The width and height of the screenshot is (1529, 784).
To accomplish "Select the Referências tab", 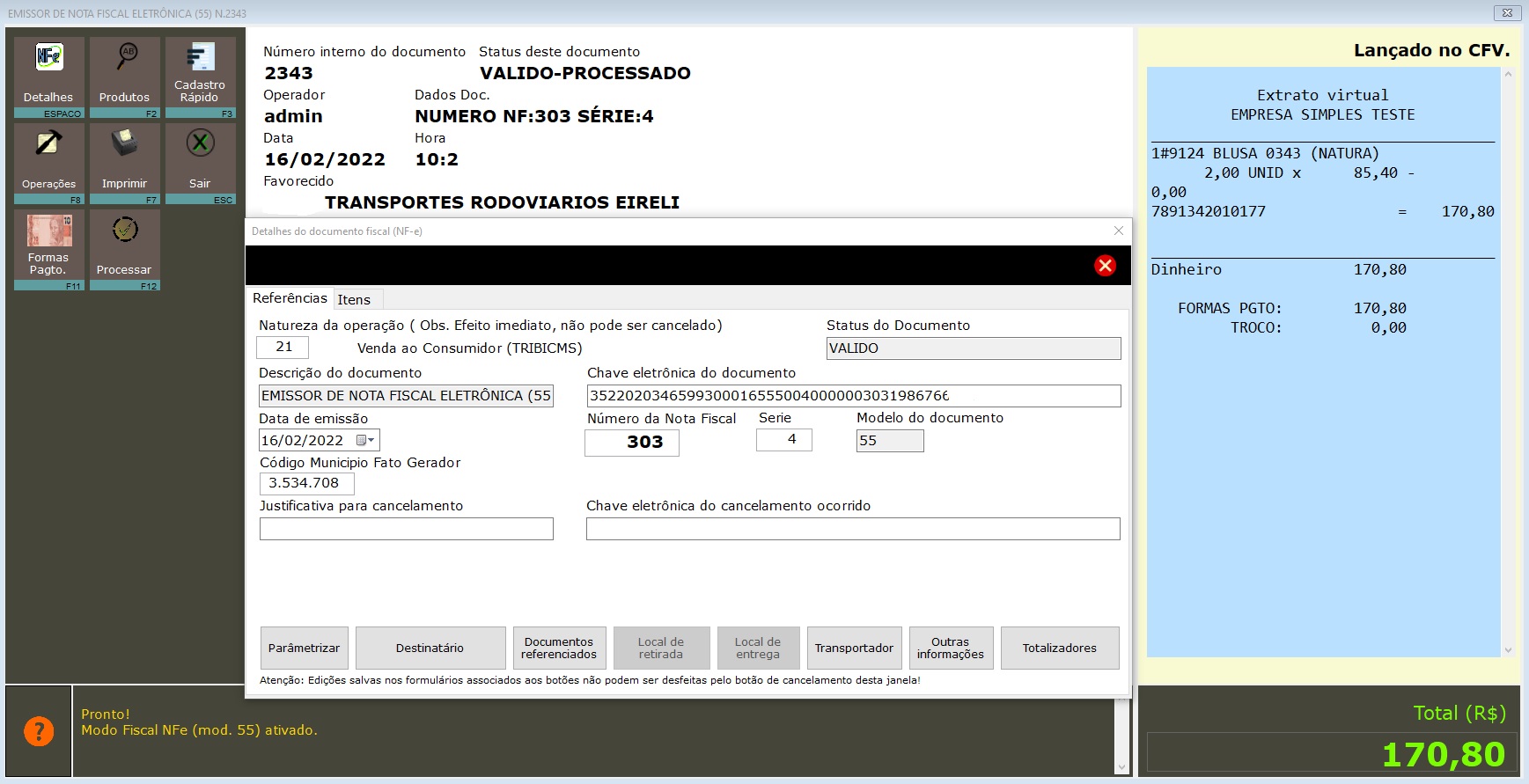I will pyautogui.click(x=290, y=298).
